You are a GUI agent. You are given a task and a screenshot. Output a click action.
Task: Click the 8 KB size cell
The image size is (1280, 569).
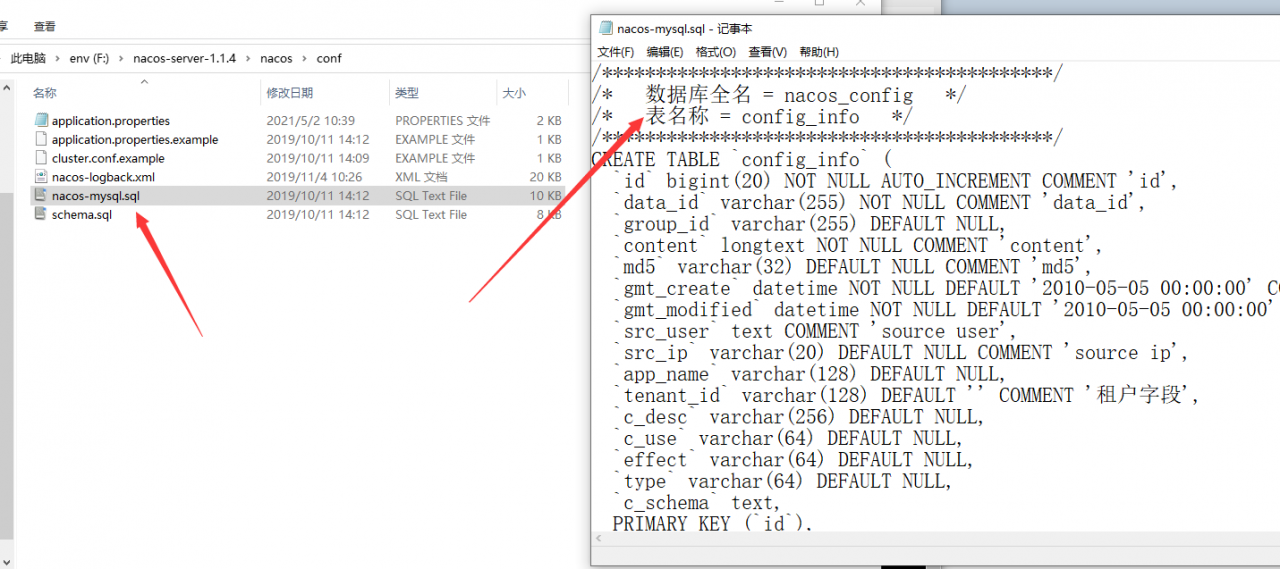click(550, 215)
